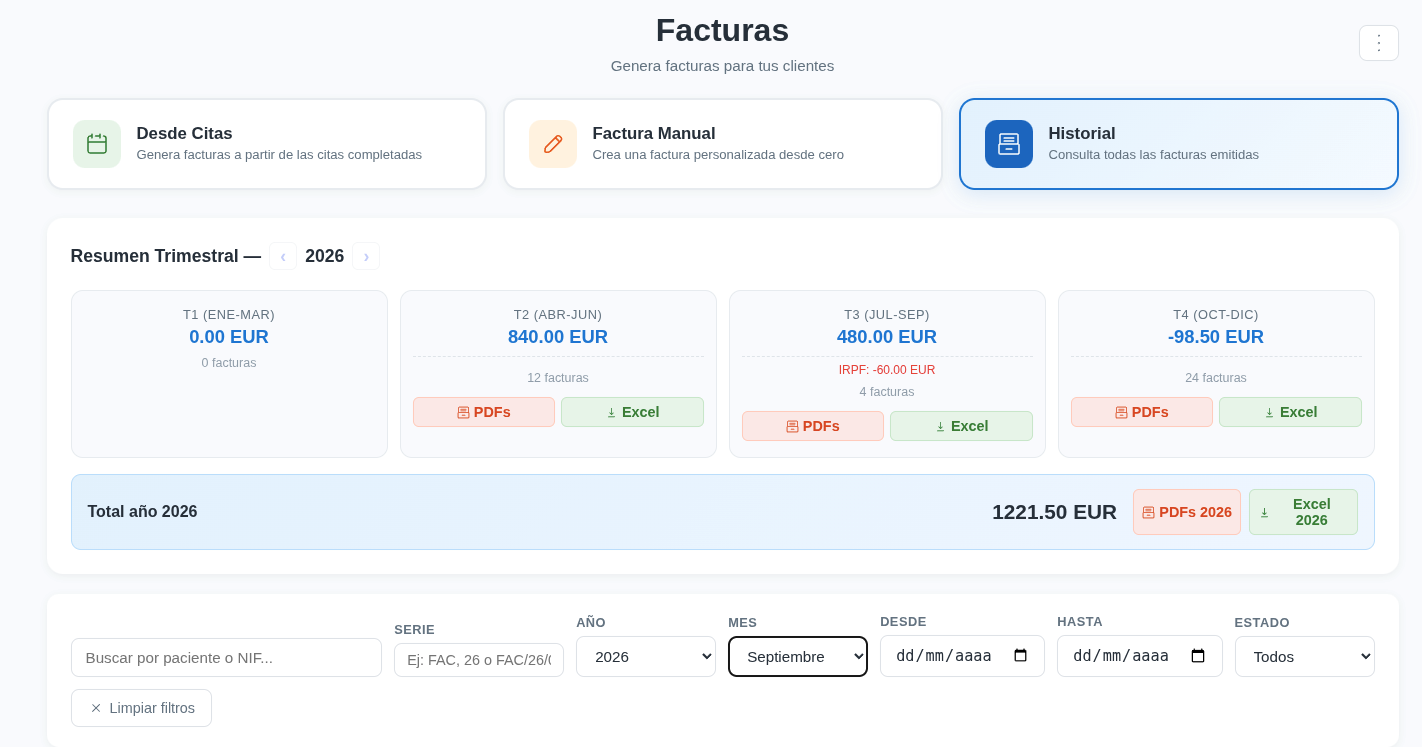The height and width of the screenshot is (747, 1422).
Task: Click the orange pencil icon for Factura Manual
Action: (x=553, y=144)
